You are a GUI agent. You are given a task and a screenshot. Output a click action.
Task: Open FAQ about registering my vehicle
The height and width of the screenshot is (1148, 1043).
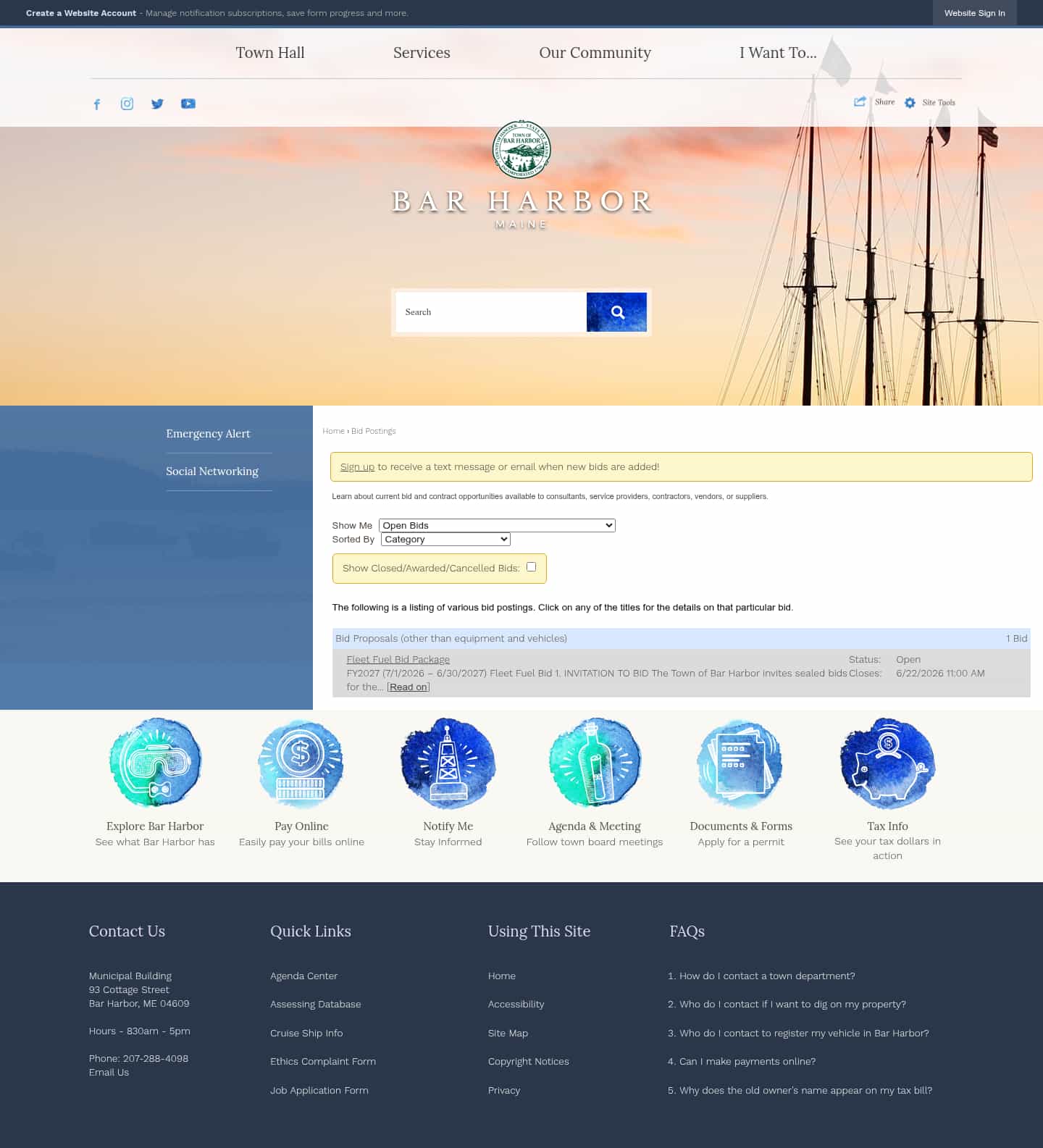(x=804, y=1033)
